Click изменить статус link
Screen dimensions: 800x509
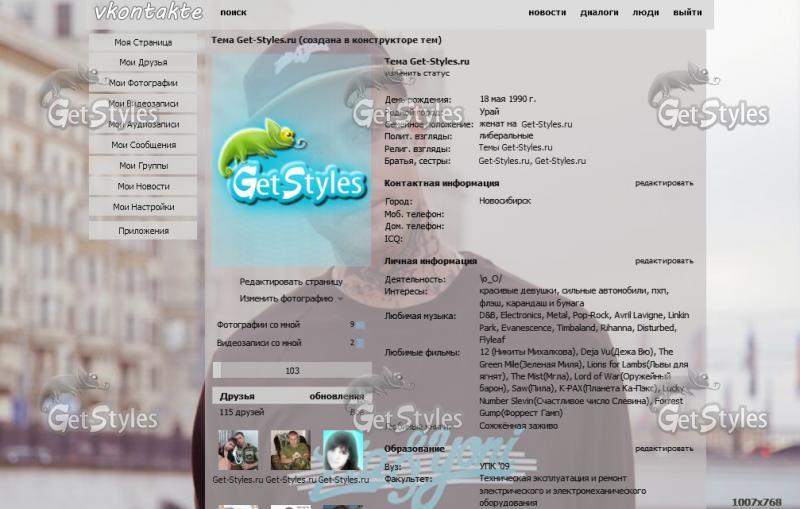coord(417,73)
